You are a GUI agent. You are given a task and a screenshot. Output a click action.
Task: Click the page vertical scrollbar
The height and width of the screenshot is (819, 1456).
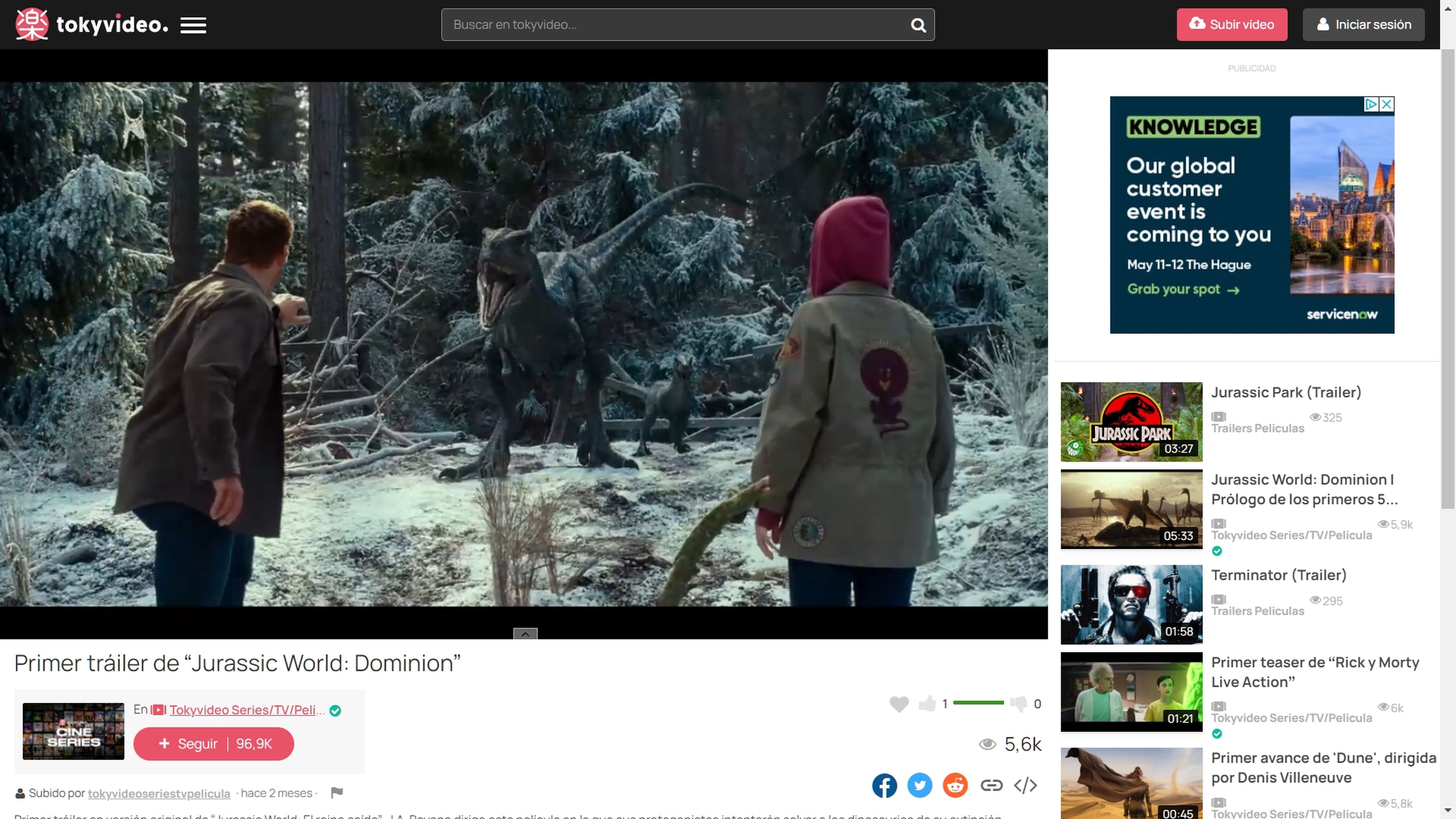coord(1448,279)
